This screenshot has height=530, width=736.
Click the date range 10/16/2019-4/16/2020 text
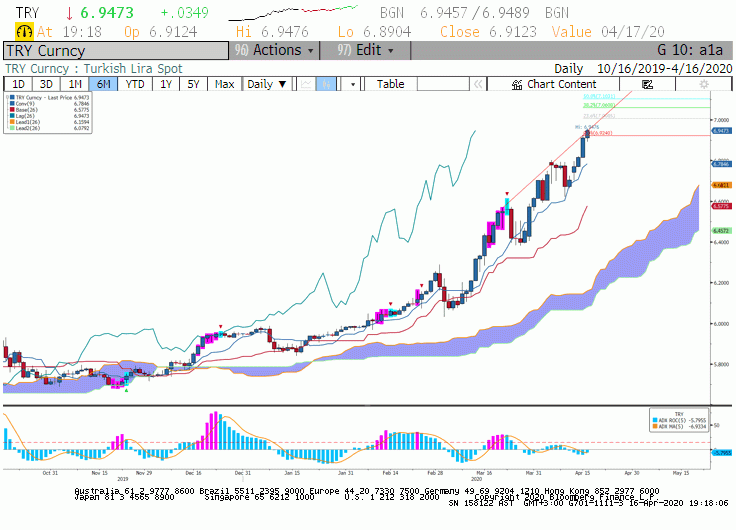664,69
